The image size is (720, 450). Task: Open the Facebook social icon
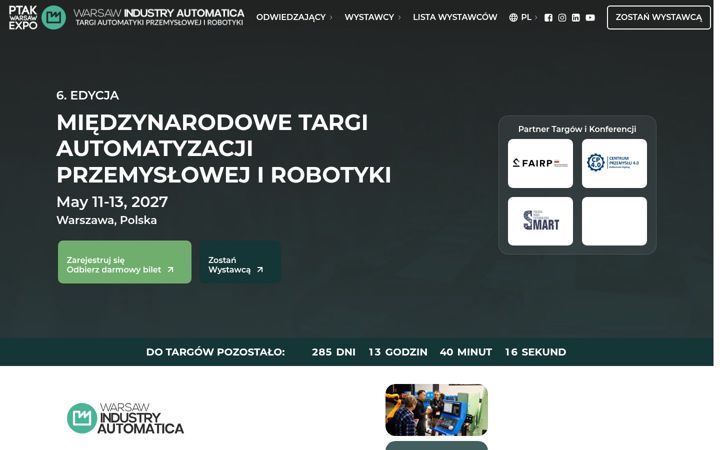point(548,17)
